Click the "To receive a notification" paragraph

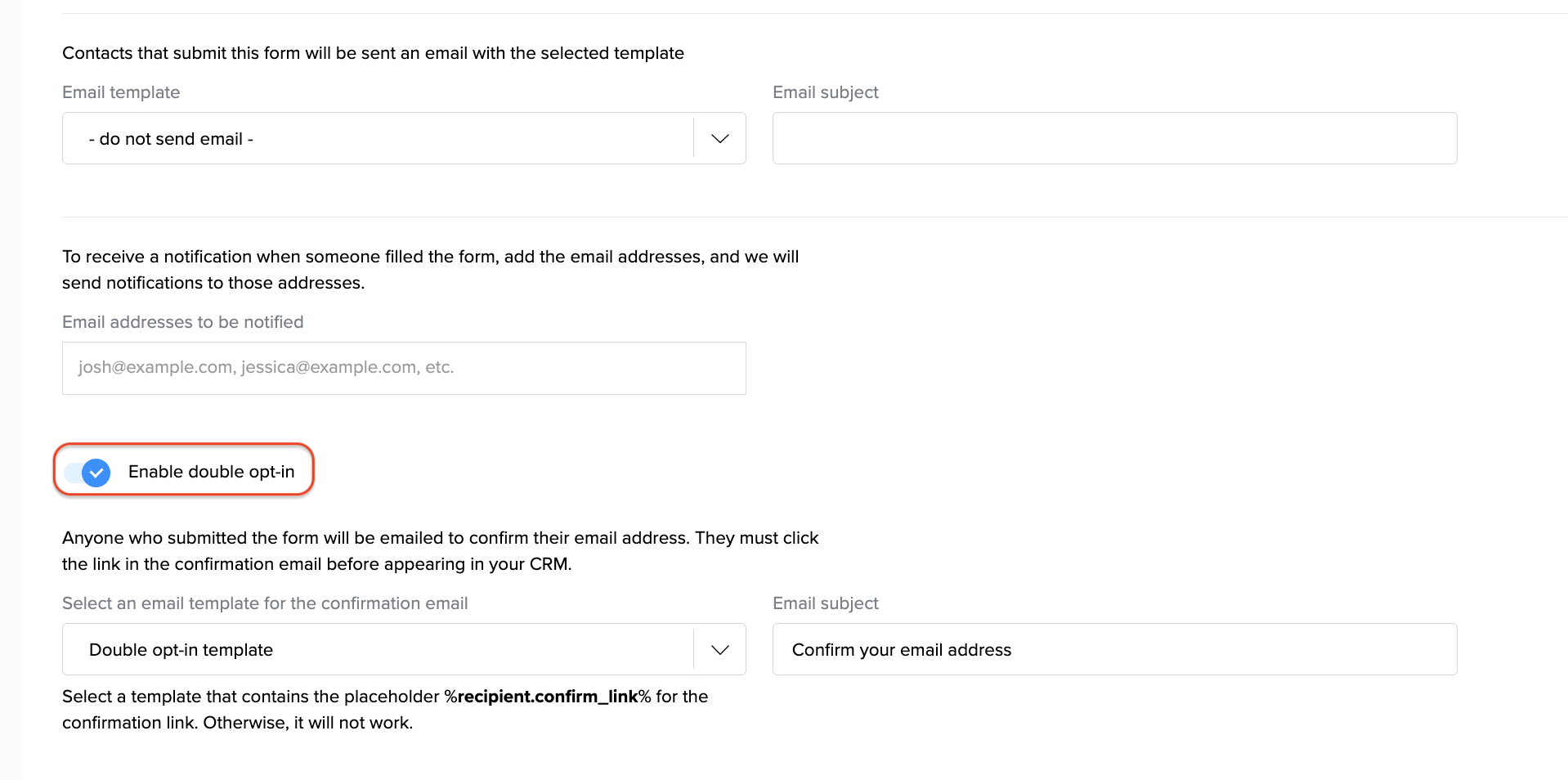tap(430, 257)
